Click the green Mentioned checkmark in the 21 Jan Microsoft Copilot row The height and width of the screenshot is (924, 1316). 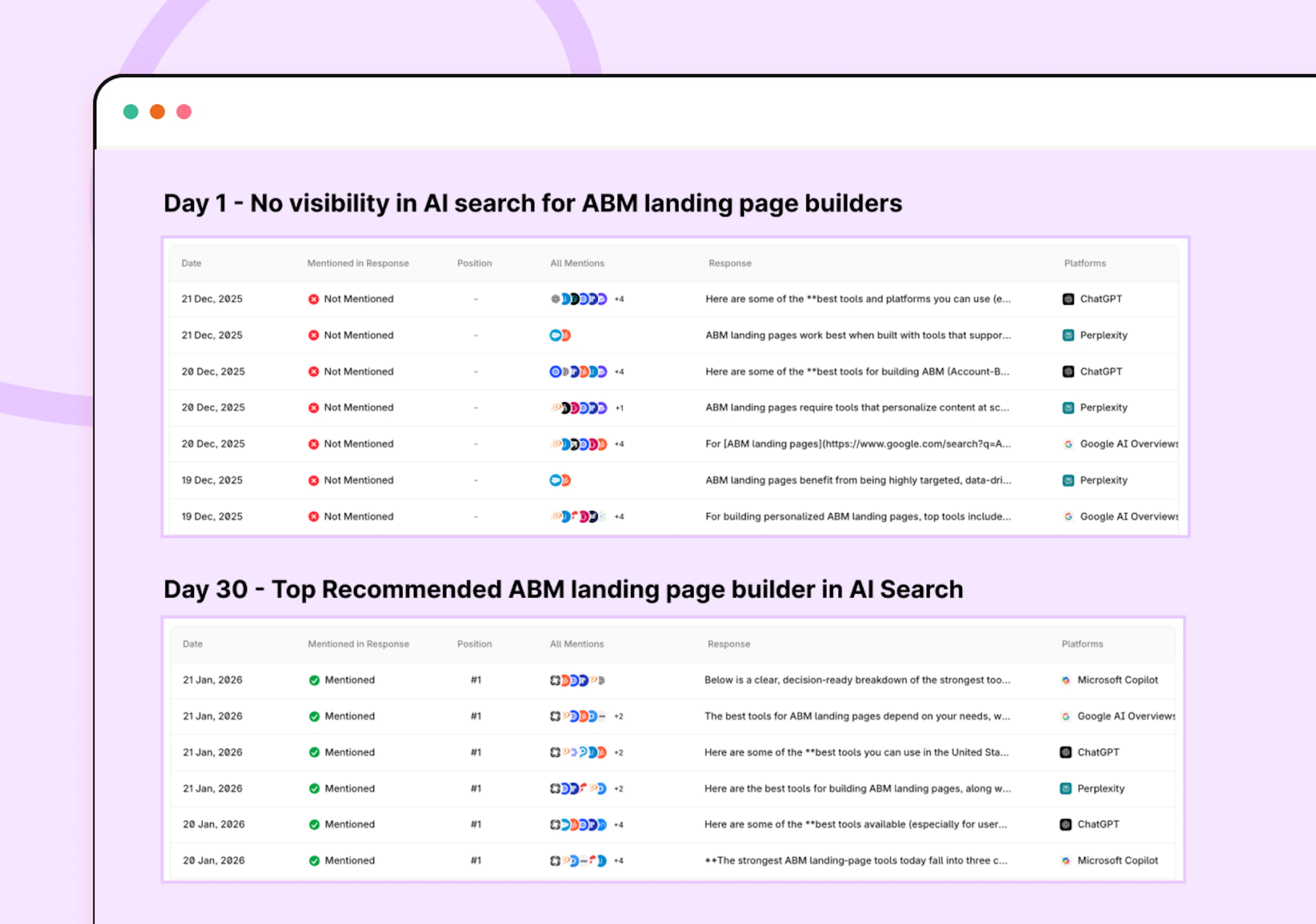(314, 680)
